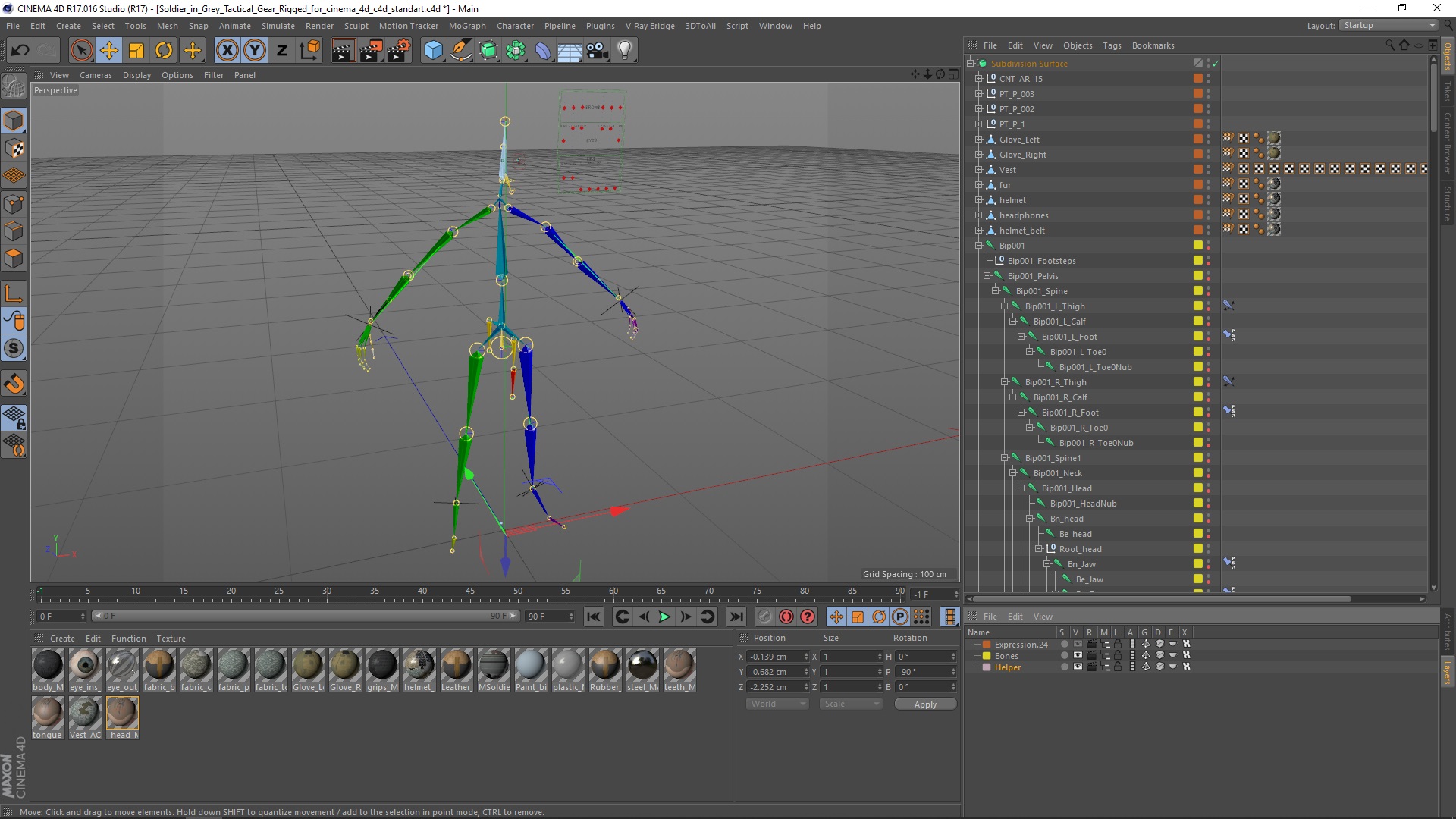The height and width of the screenshot is (819, 1456).
Task: Expand the helmet object
Action: pos(979,200)
